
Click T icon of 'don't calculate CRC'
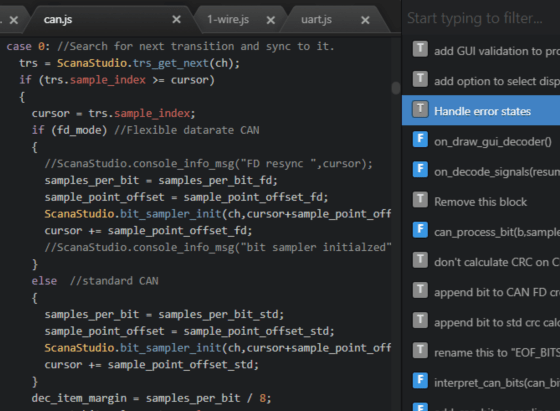pyautogui.click(x=420, y=260)
